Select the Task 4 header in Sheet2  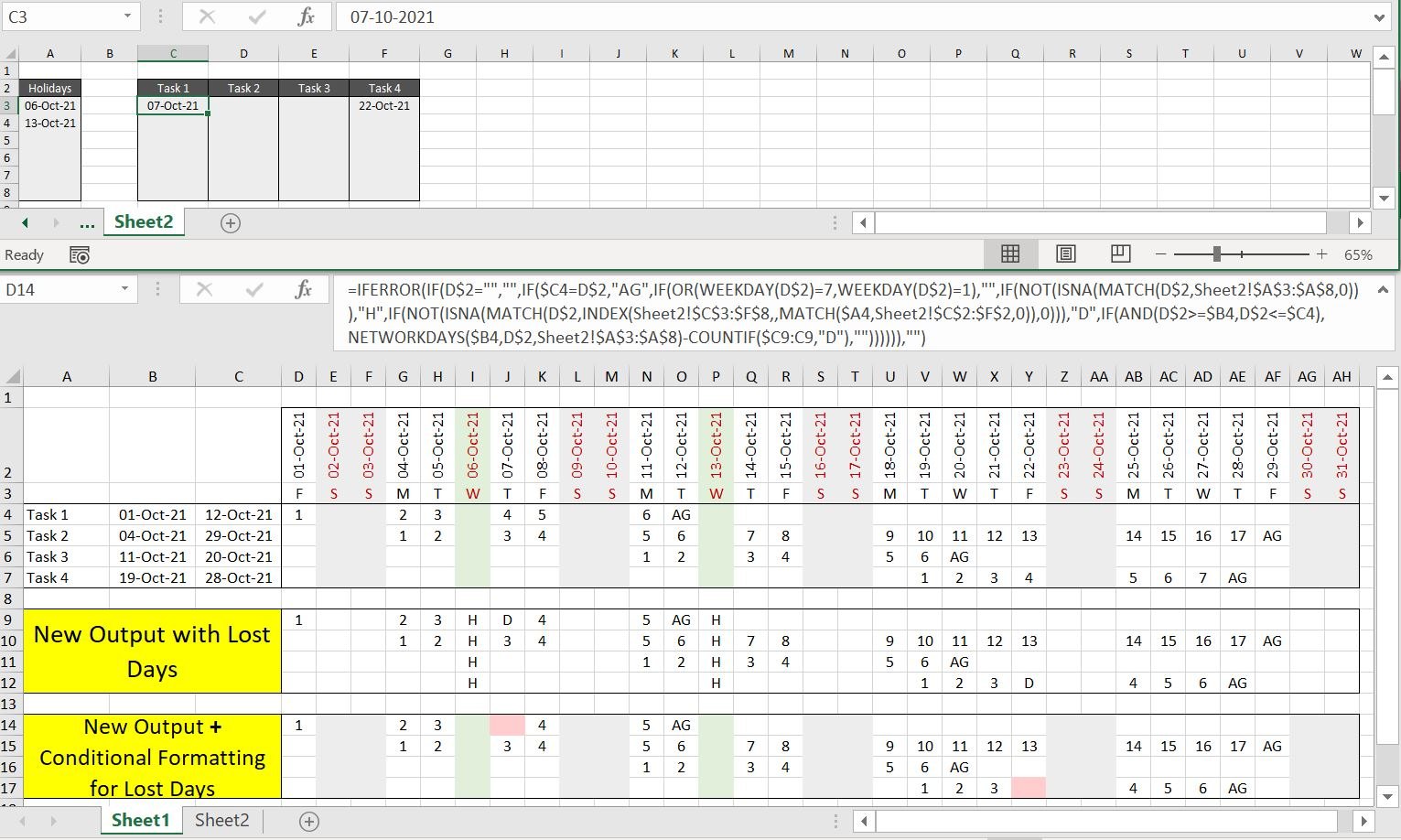tap(384, 88)
